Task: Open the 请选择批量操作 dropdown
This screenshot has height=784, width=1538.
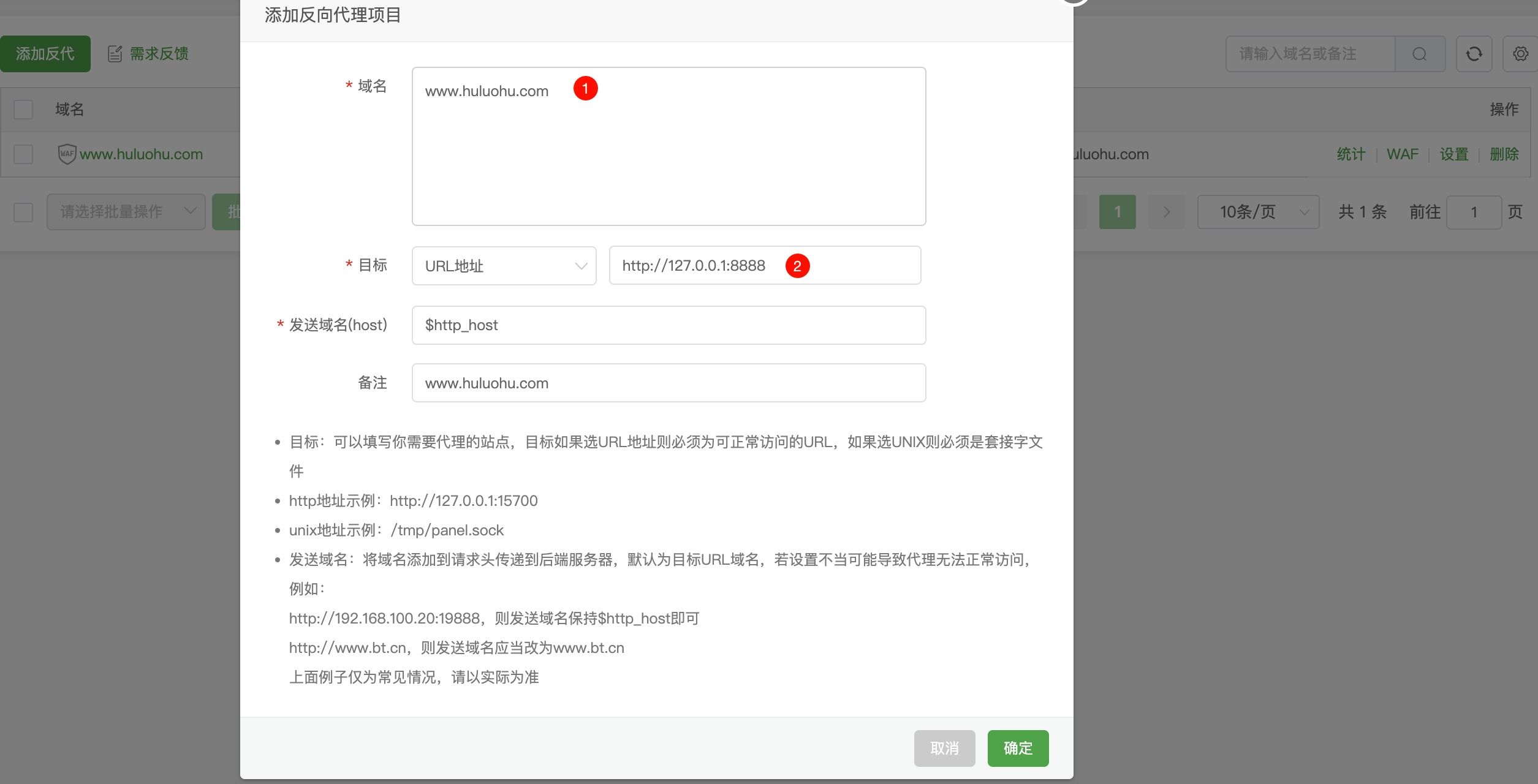Action: pyautogui.click(x=126, y=212)
